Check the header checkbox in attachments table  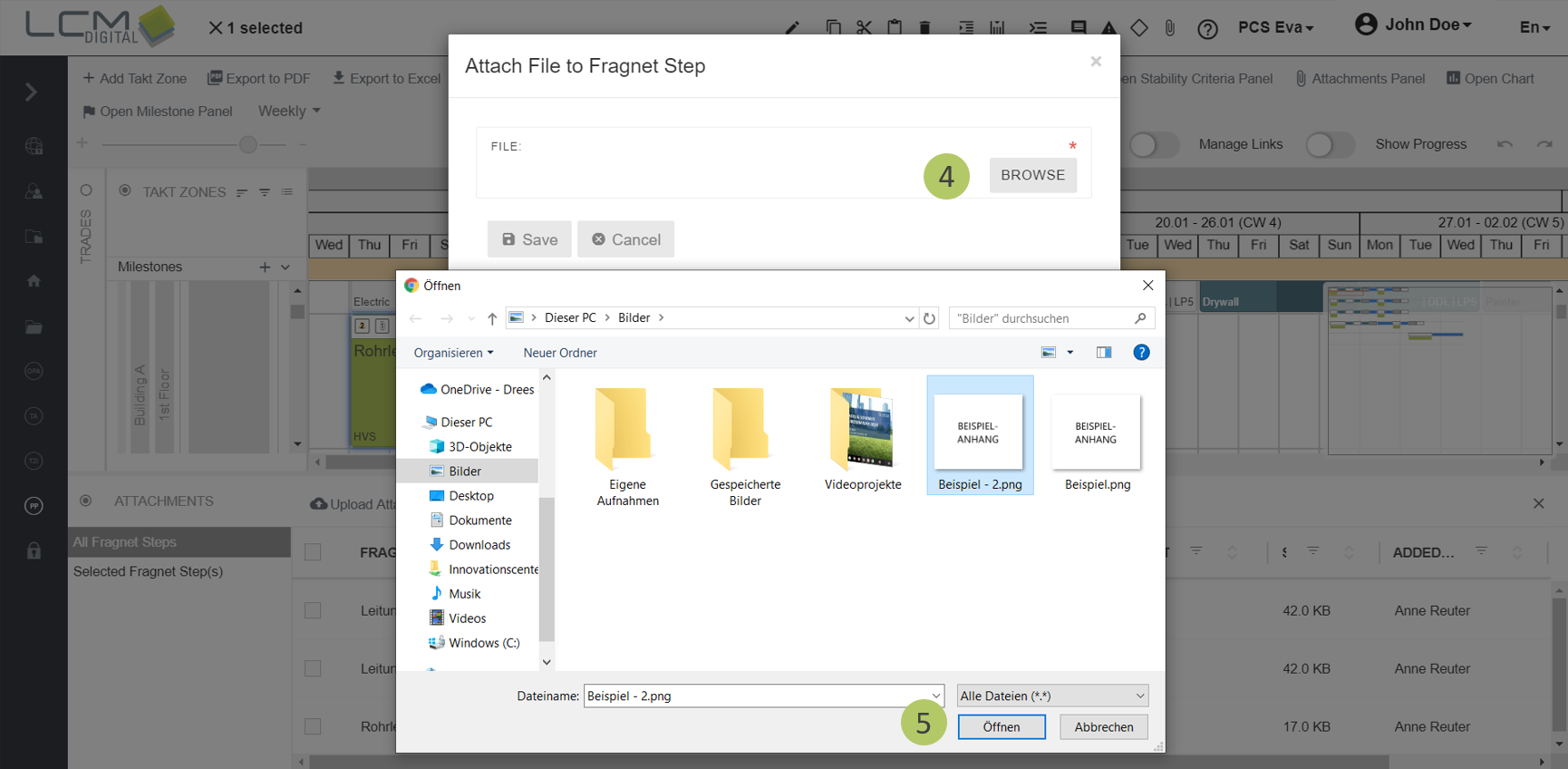coord(313,552)
